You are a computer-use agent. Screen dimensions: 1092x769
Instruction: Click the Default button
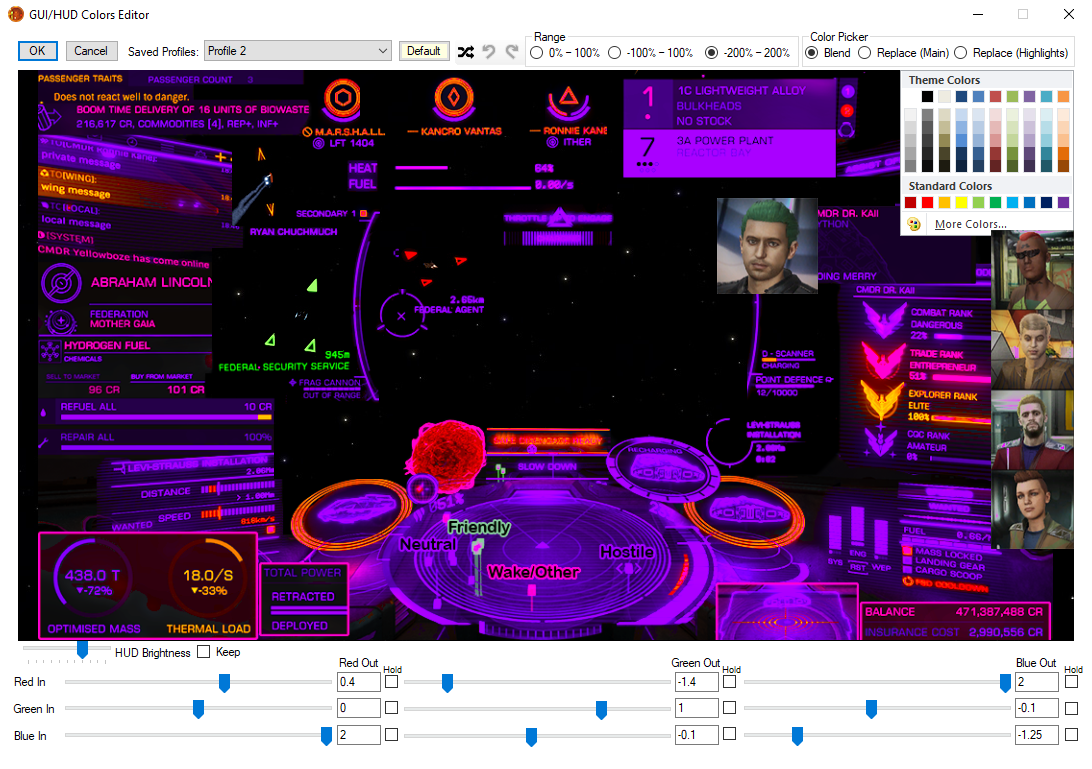423,51
